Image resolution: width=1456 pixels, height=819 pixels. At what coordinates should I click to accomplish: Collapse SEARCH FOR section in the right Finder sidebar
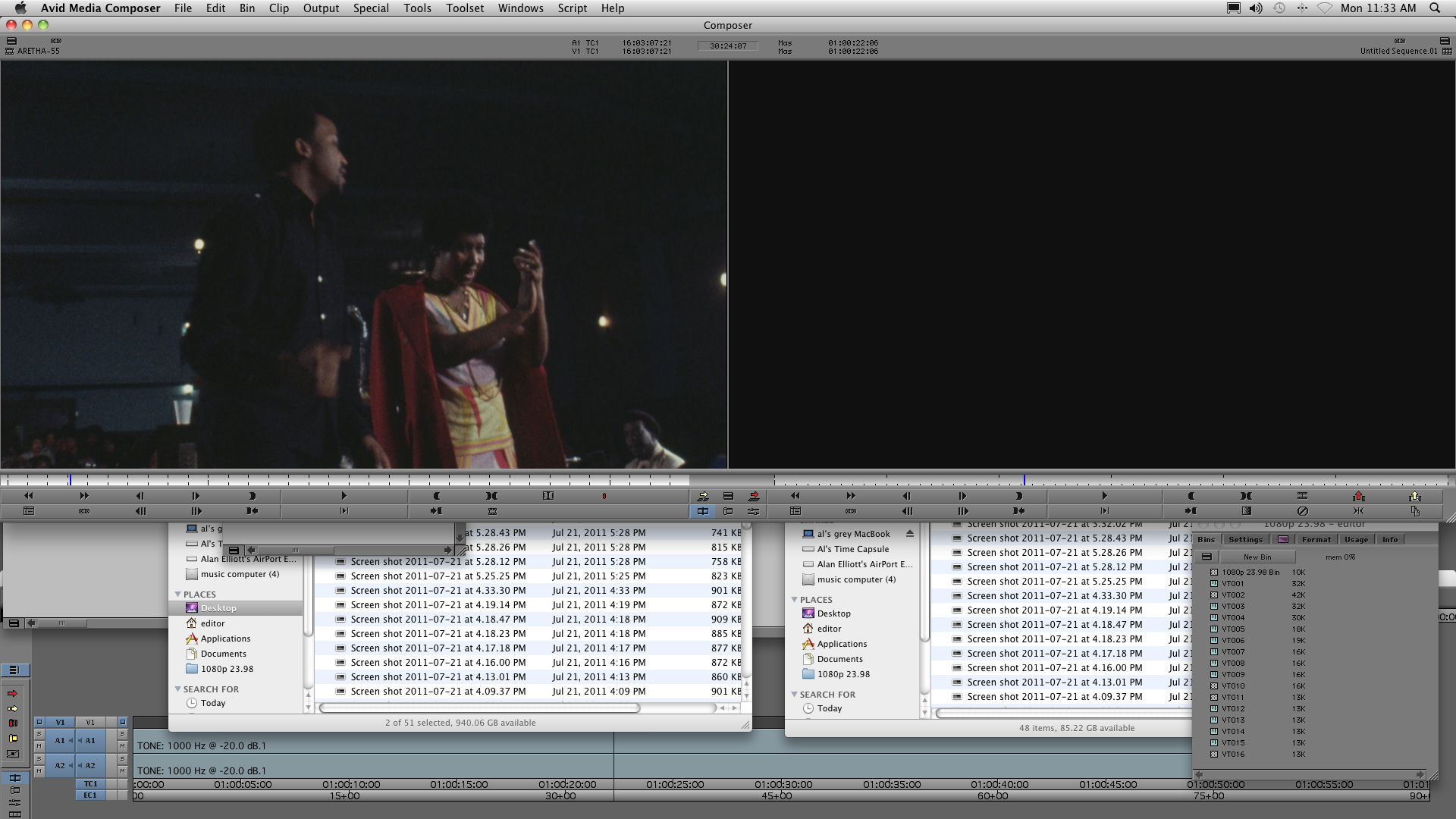(x=794, y=695)
